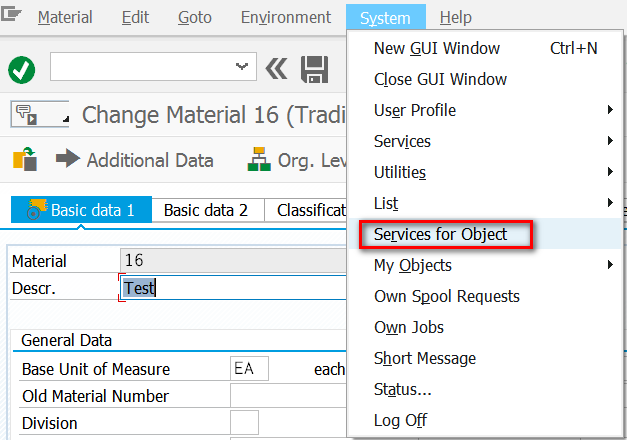This screenshot has width=627, height=440.
Task: Click the Save floppy disk icon
Action: [314, 70]
